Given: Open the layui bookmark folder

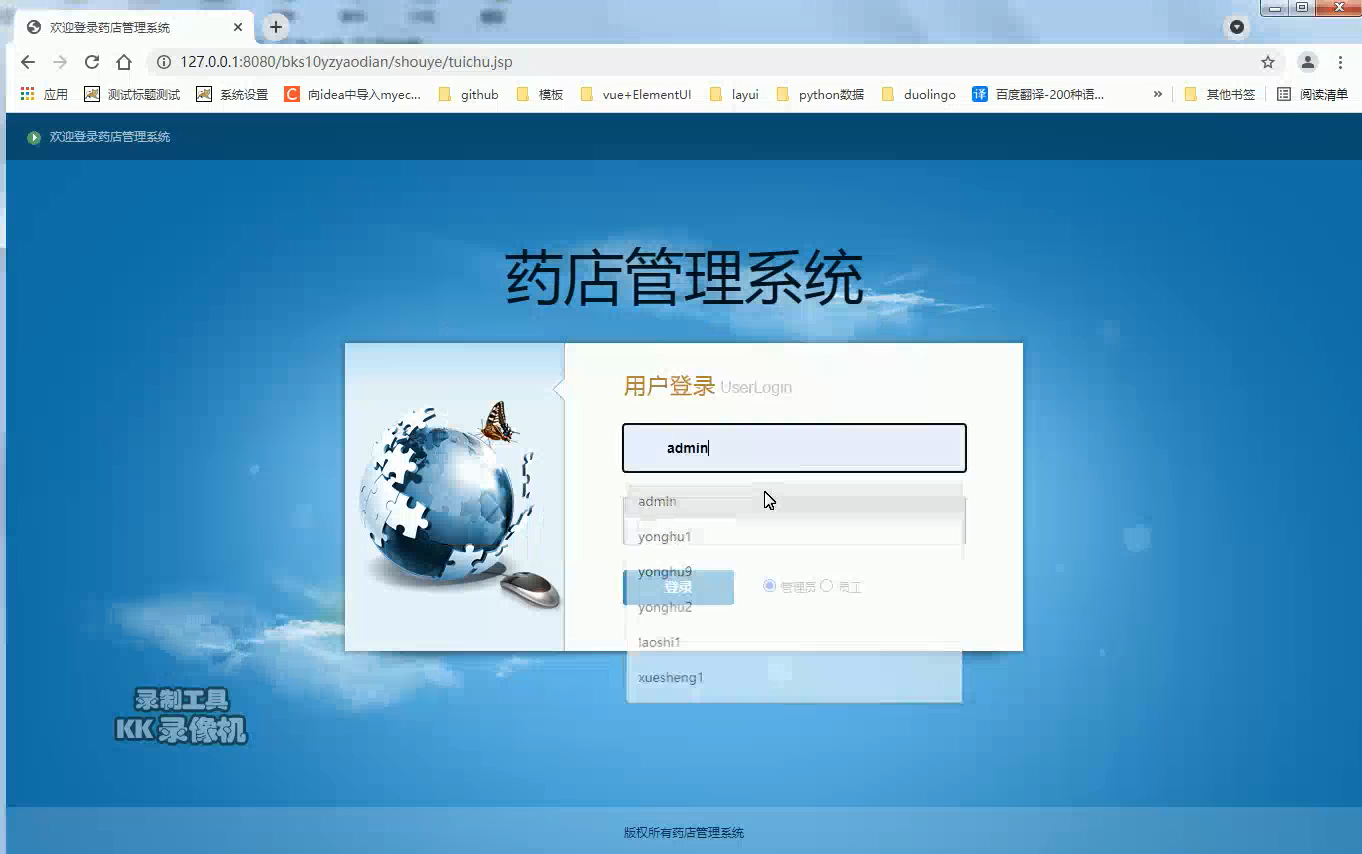Looking at the screenshot, I should 734,94.
